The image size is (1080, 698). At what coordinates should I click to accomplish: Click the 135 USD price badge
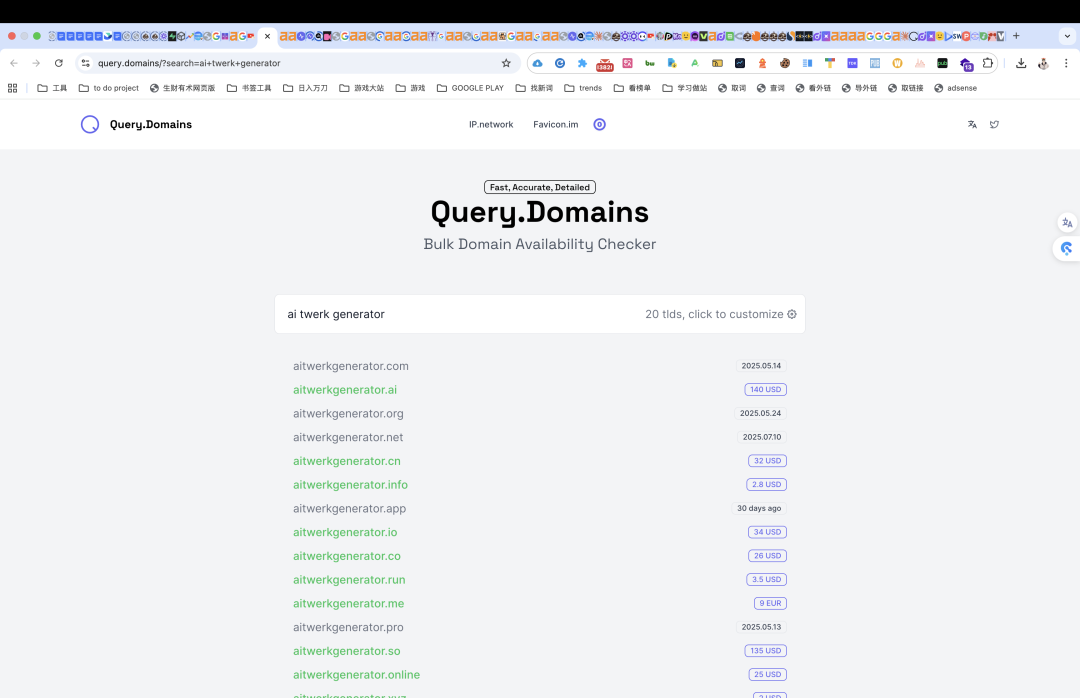click(765, 651)
